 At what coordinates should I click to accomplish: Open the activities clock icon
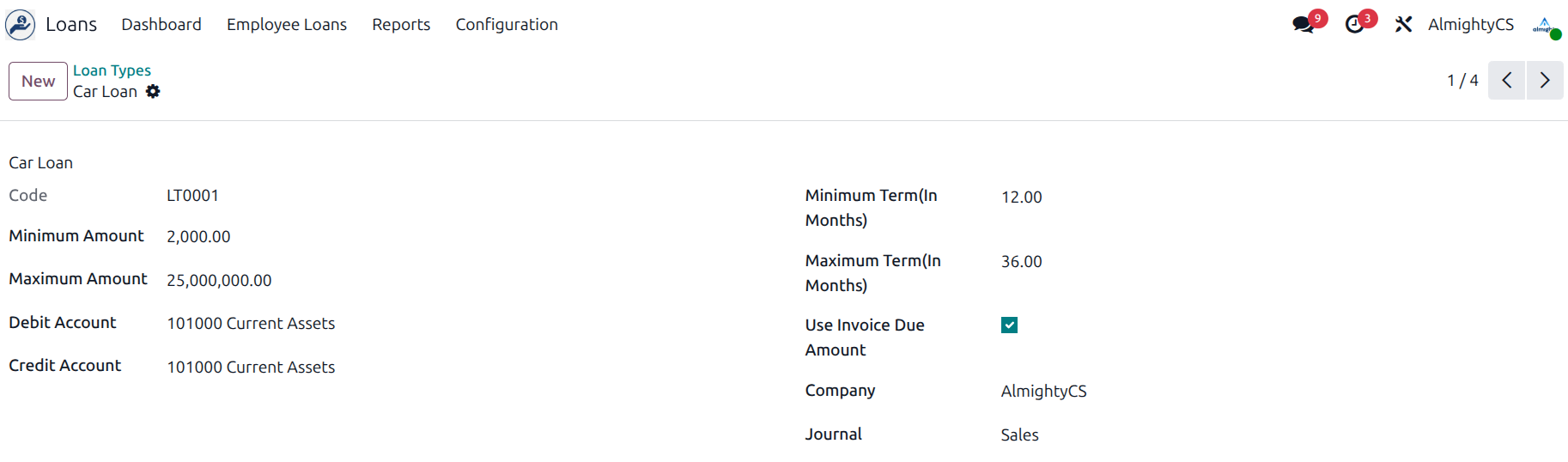point(1355,25)
